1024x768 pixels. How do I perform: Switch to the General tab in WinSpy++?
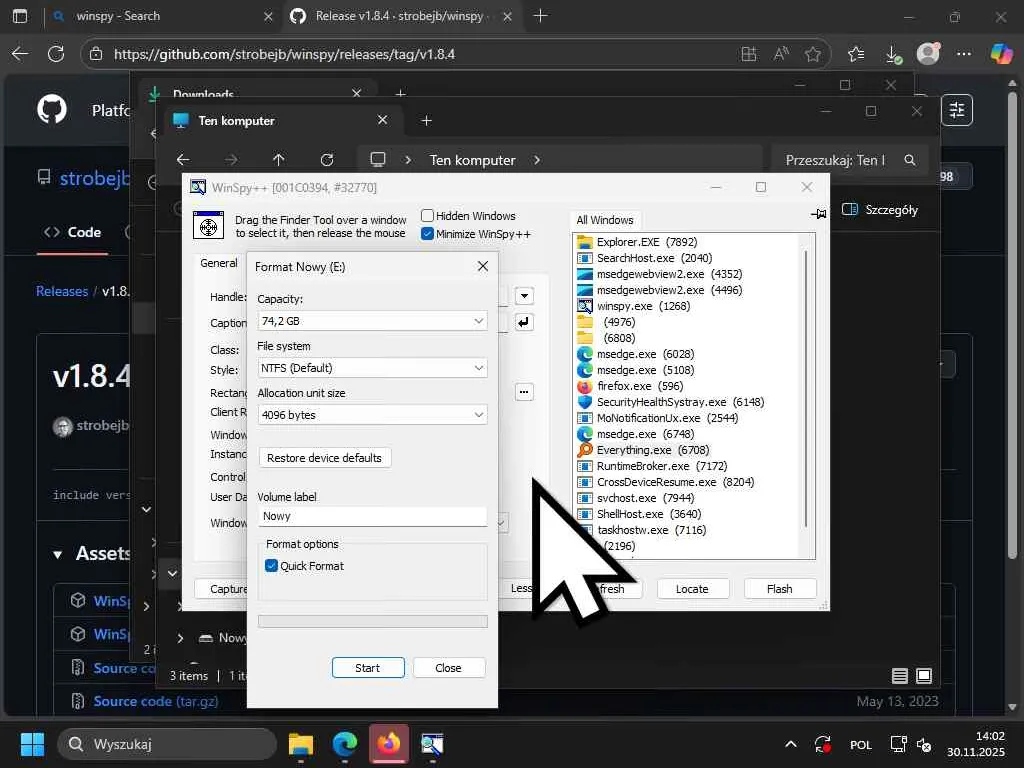coord(218,263)
